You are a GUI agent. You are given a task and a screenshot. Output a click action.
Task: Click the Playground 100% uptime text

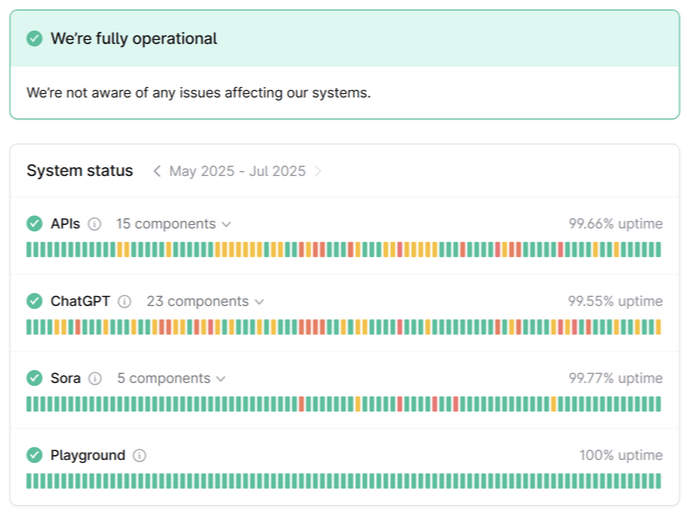(621, 455)
